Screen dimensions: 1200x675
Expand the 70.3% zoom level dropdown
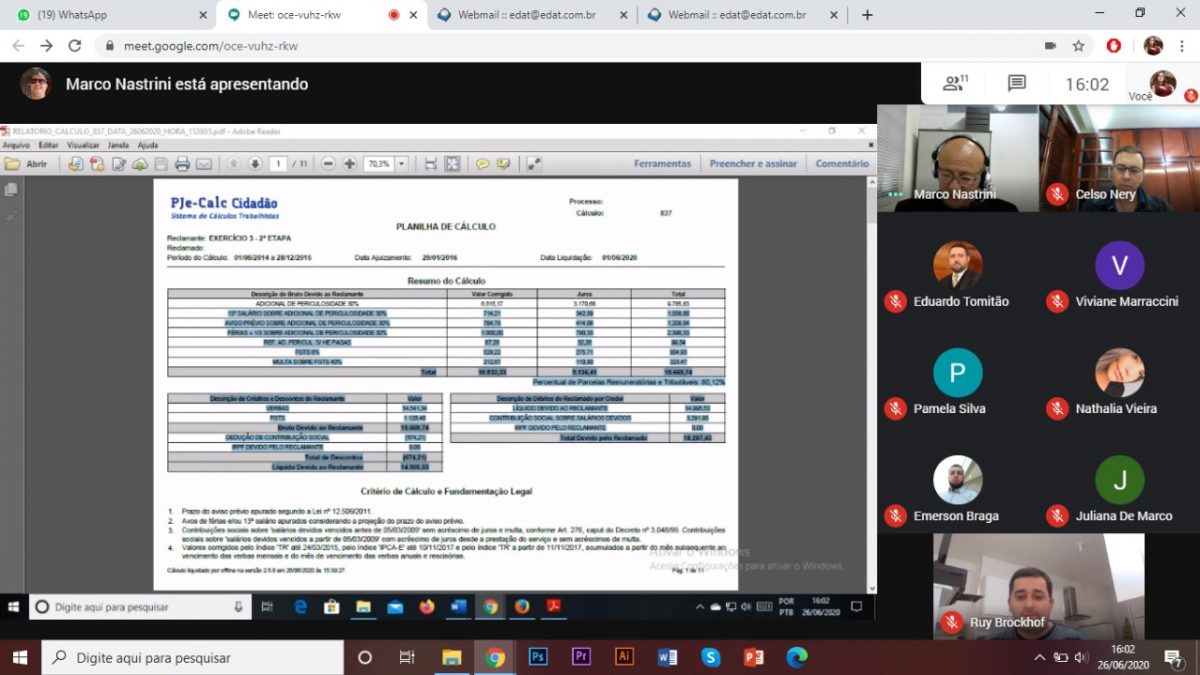(402, 164)
